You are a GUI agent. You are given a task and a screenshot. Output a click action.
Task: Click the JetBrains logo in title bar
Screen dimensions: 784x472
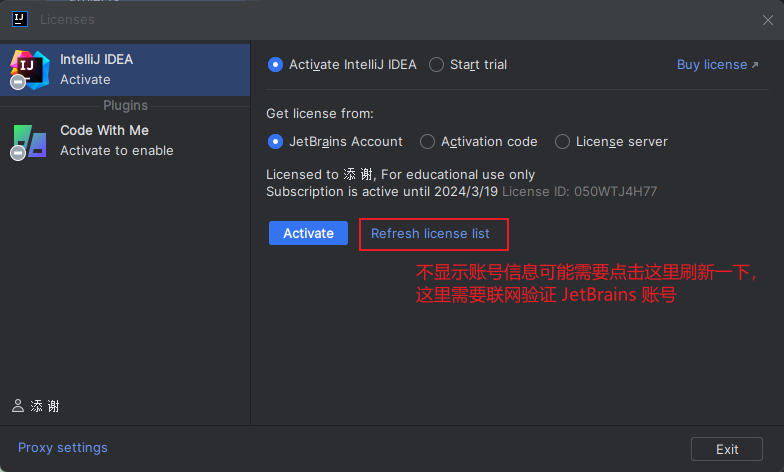click(18, 19)
